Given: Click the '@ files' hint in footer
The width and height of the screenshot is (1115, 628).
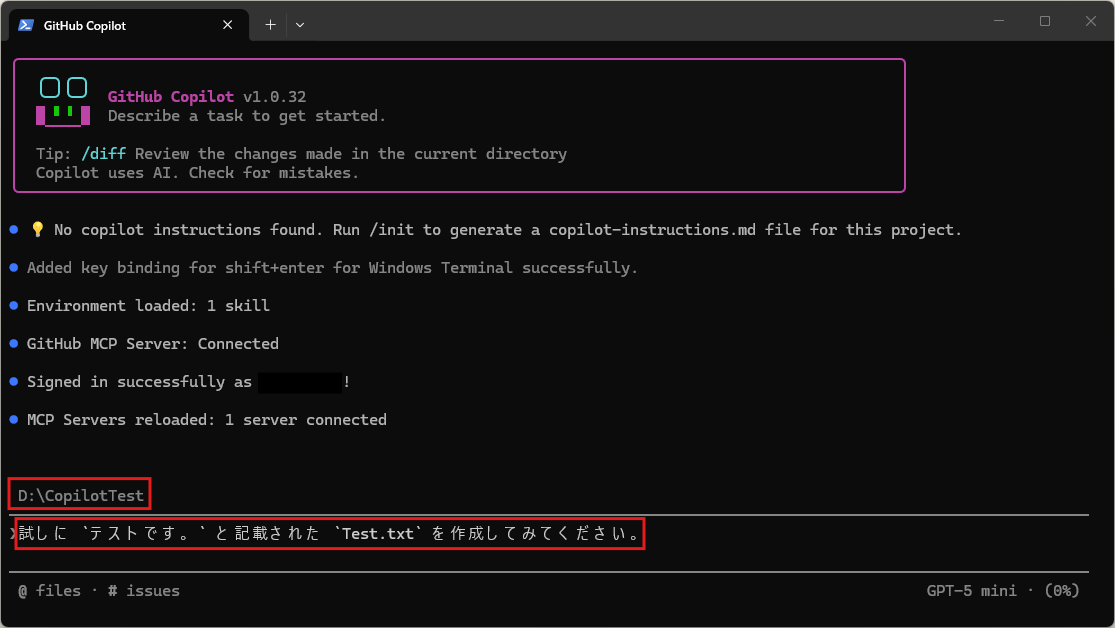Looking at the screenshot, I should click(x=49, y=591).
